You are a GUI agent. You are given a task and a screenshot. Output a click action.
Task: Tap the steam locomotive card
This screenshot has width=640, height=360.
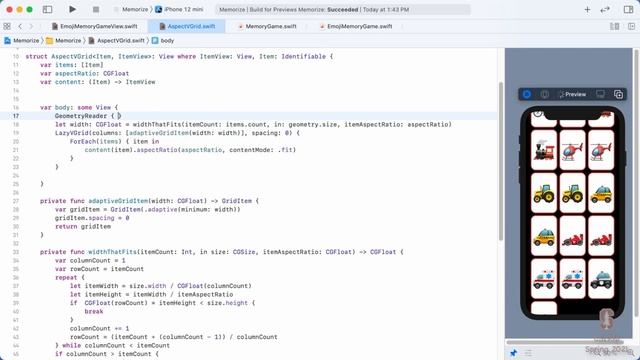544,150
